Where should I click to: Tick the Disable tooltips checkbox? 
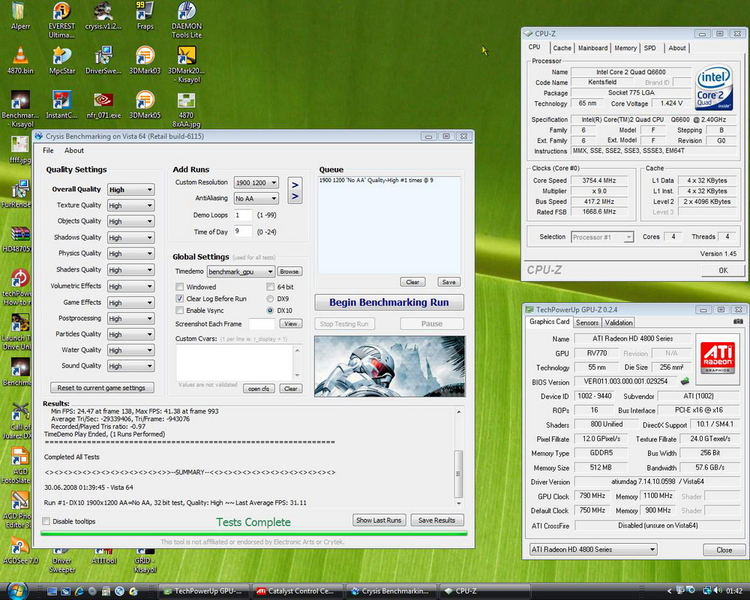tap(46, 521)
